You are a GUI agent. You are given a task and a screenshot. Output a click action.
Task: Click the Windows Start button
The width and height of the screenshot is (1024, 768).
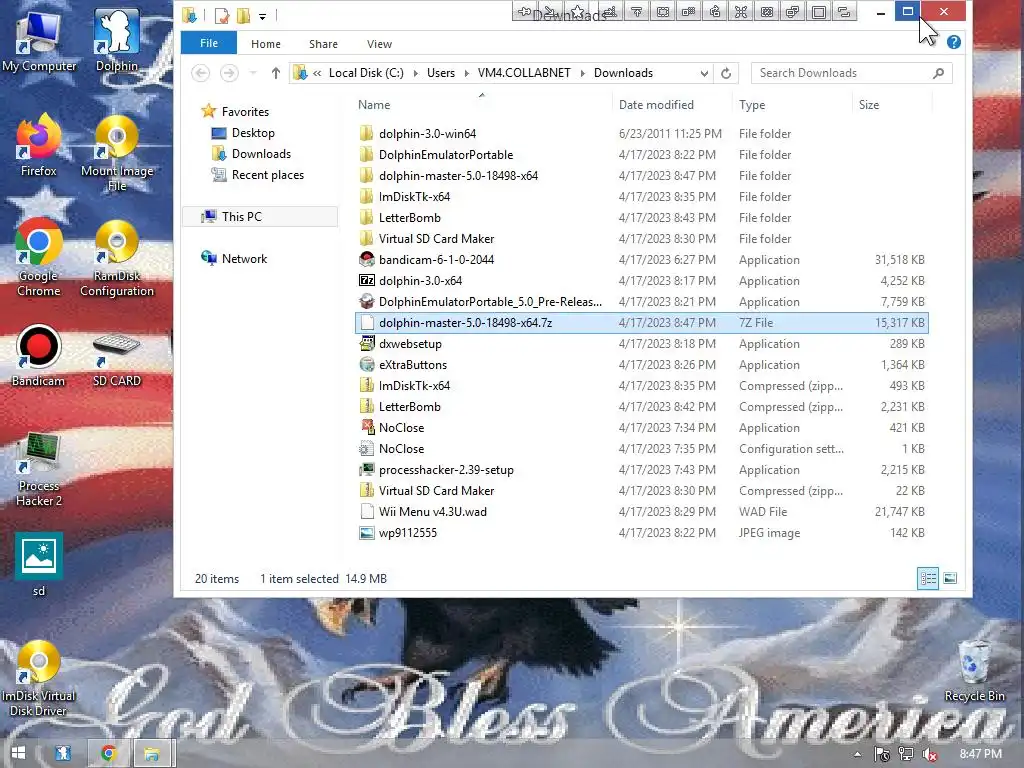[x=18, y=753]
